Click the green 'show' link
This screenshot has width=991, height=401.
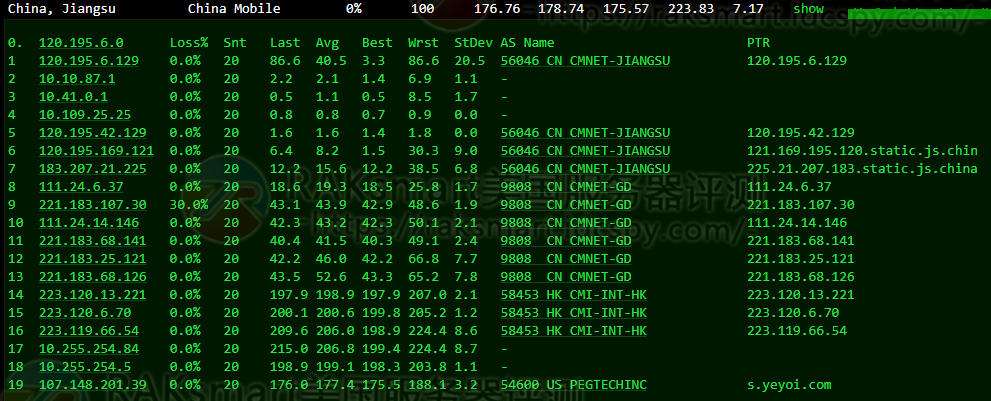tap(808, 9)
